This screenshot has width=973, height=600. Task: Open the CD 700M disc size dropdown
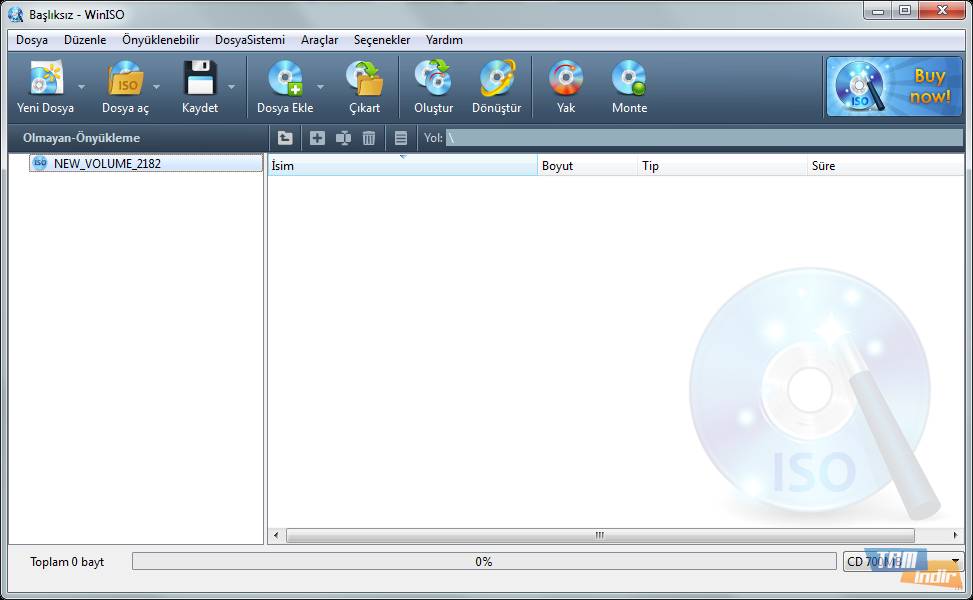[x=955, y=561]
